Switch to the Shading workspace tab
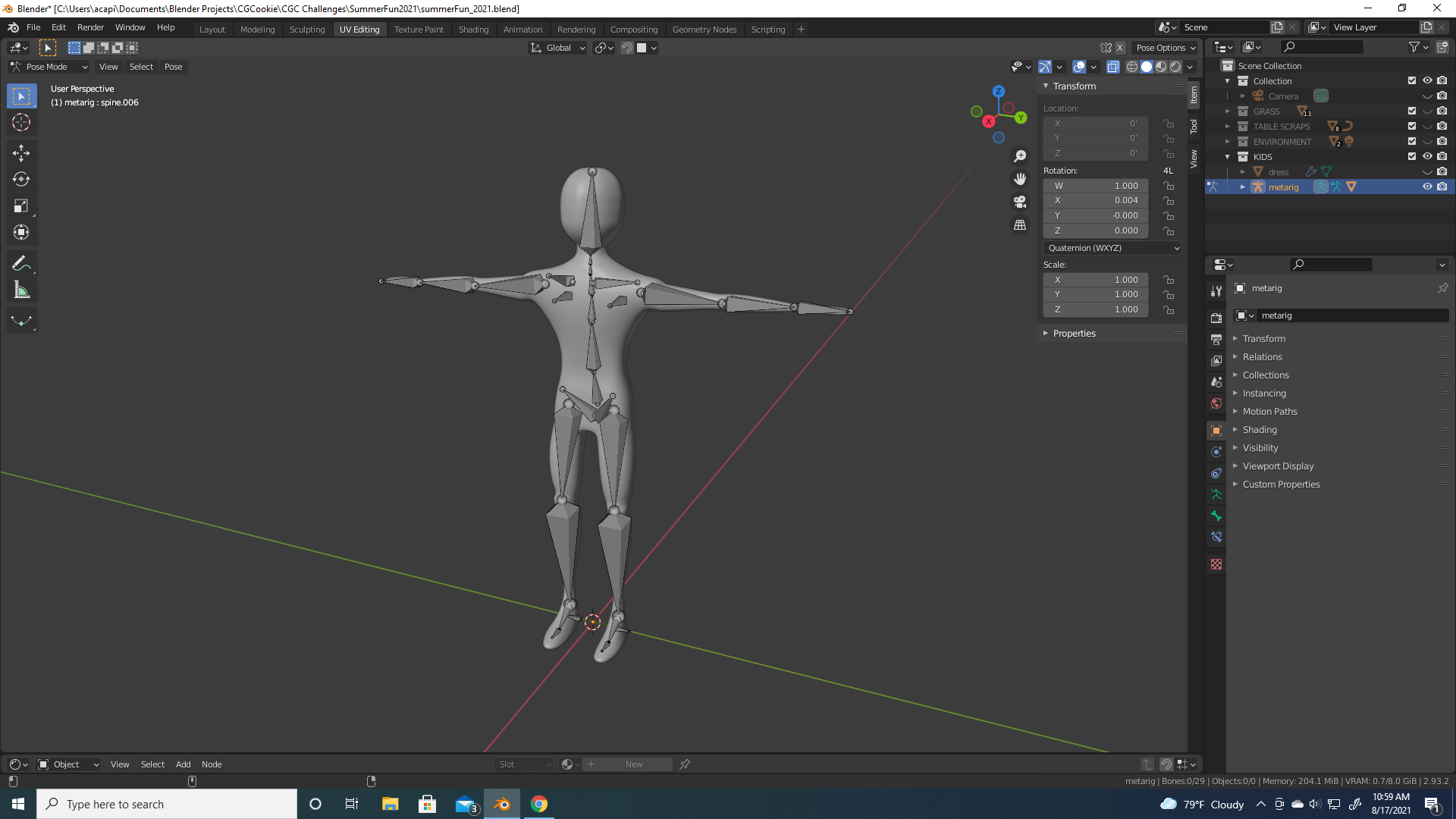The width and height of the screenshot is (1456, 819). [473, 29]
